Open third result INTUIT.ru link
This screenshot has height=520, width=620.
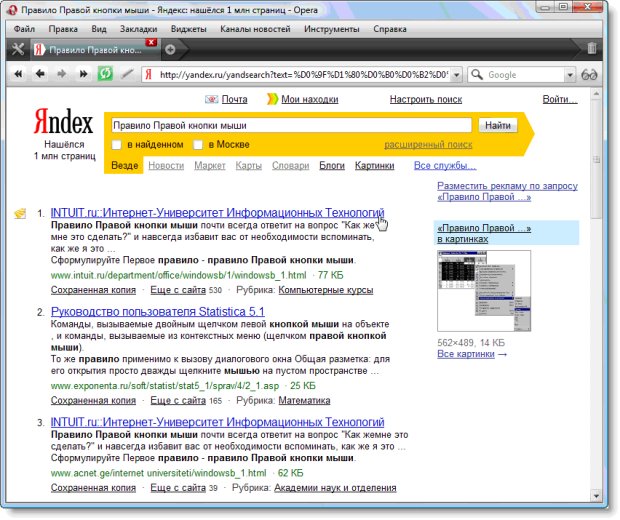pyautogui.click(x=217, y=422)
